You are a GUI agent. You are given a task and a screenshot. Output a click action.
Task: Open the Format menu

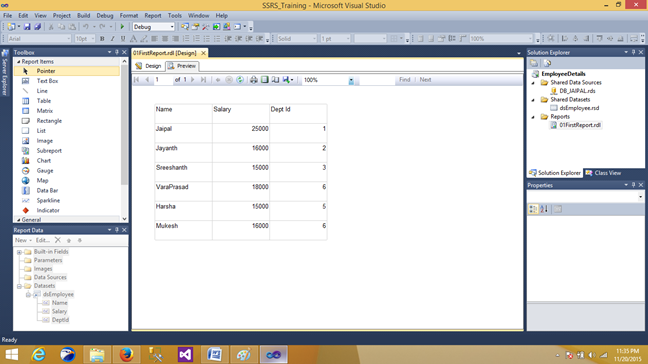point(129,16)
